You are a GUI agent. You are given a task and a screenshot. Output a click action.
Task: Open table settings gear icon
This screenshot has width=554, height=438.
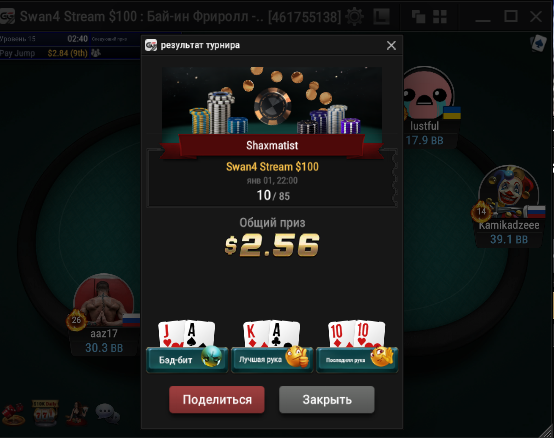(354, 17)
